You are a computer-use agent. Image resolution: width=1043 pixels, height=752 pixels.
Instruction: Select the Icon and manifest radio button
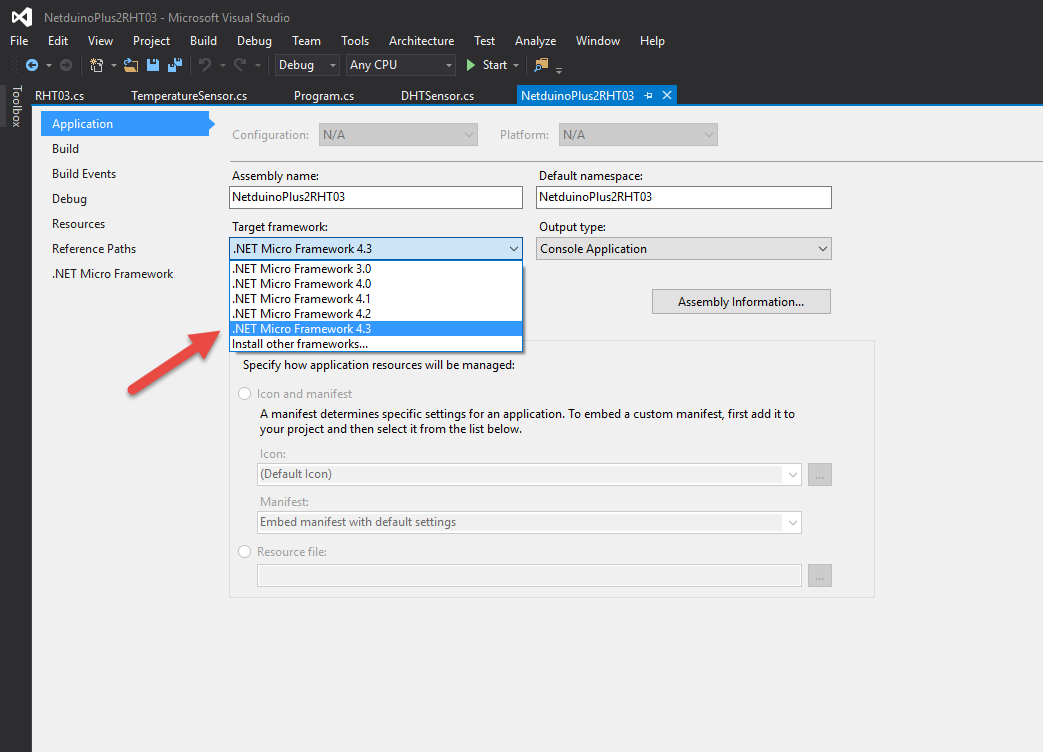(245, 394)
